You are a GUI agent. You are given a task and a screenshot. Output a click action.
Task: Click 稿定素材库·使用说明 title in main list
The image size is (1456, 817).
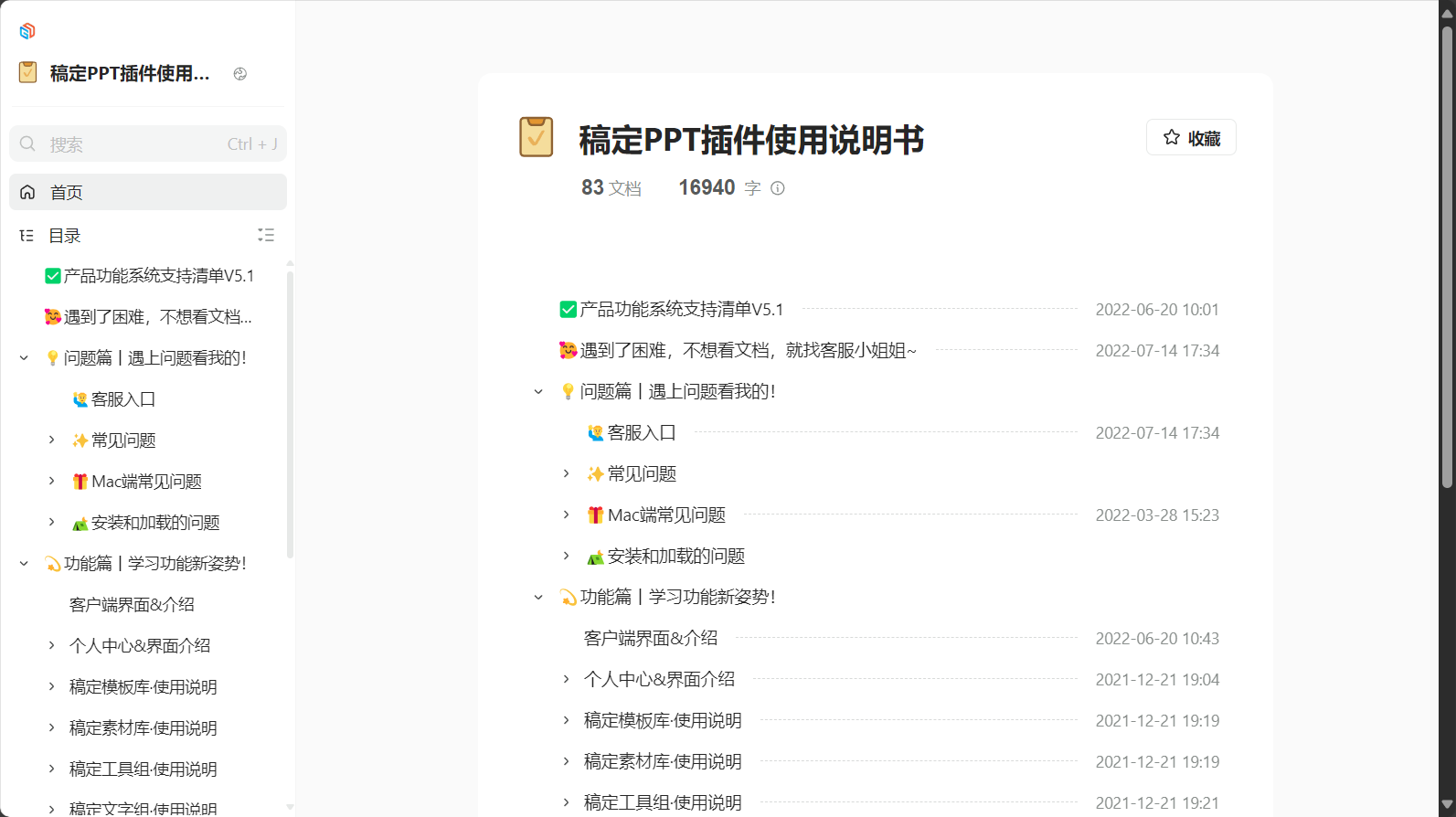[x=663, y=762]
